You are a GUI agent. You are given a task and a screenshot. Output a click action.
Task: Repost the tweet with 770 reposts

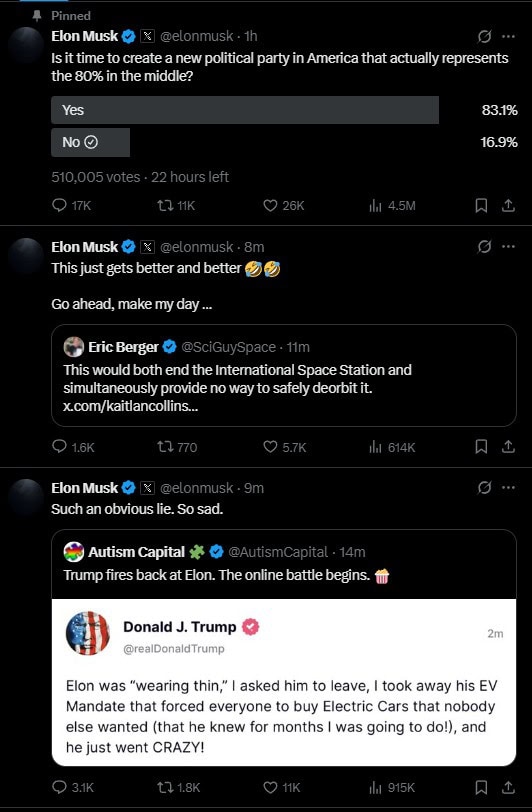[x=177, y=447]
